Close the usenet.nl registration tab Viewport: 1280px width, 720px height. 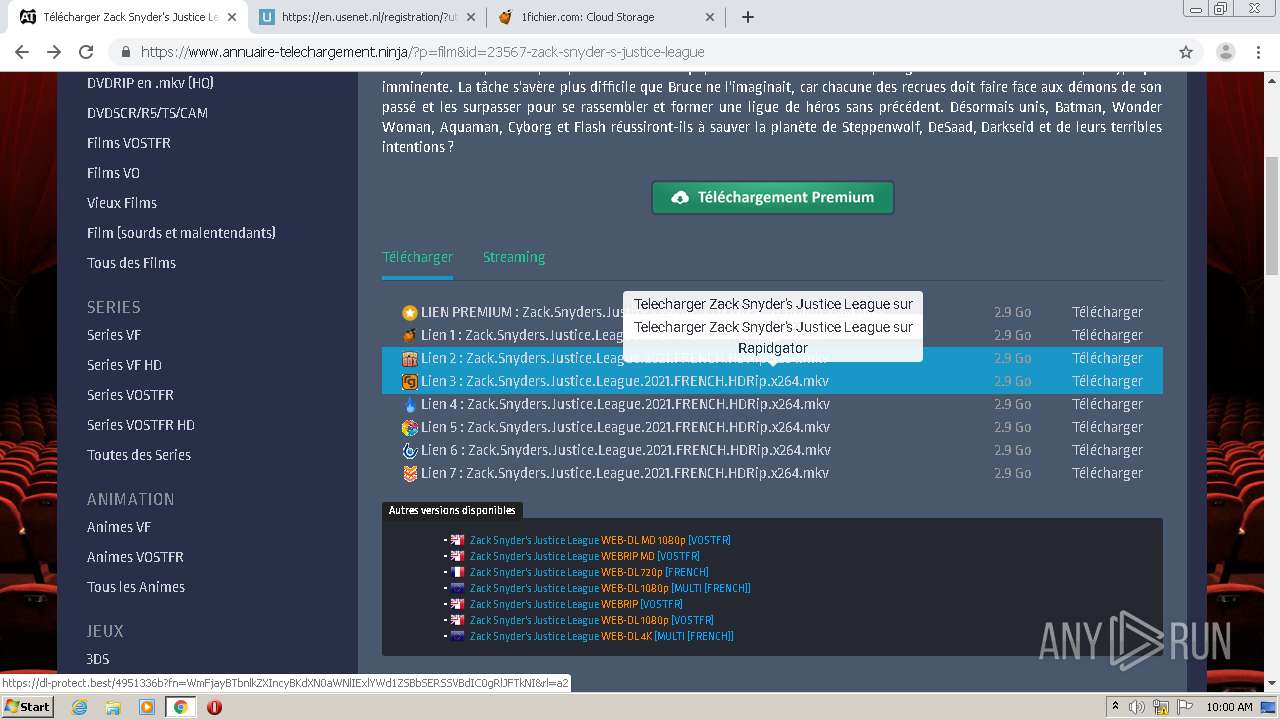click(471, 17)
